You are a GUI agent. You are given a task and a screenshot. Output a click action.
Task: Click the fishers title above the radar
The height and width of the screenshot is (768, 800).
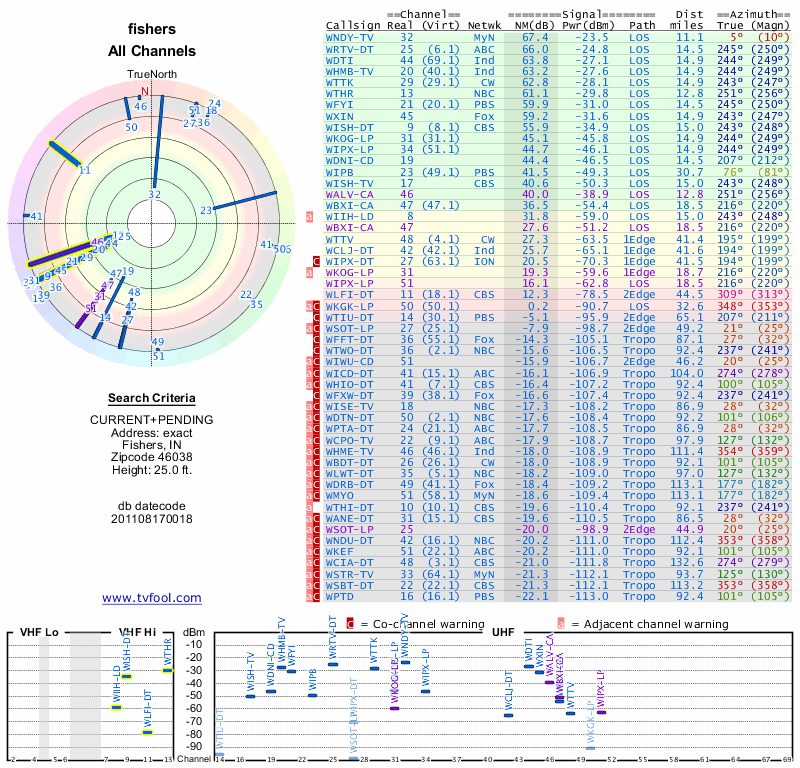pyautogui.click(x=152, y=29)
